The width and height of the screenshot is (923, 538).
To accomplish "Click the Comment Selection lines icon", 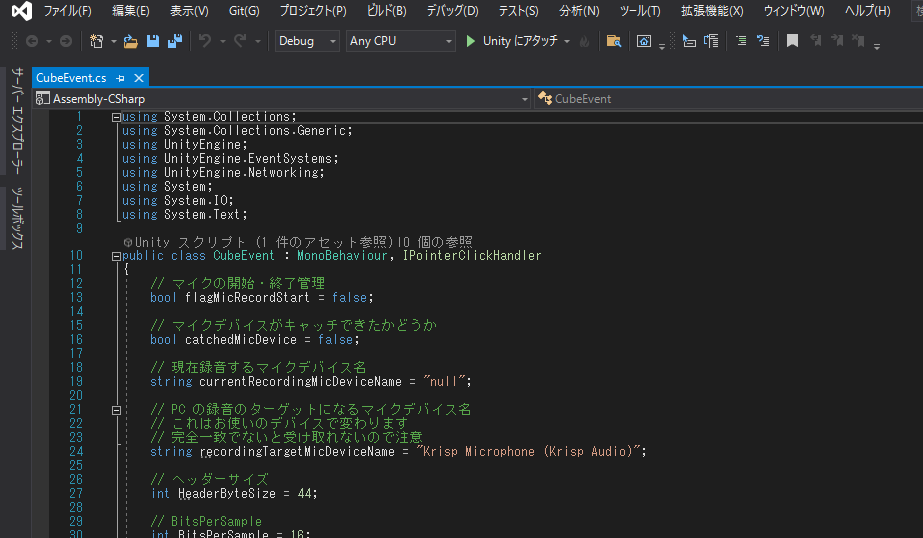I will (x=741, y=41).
